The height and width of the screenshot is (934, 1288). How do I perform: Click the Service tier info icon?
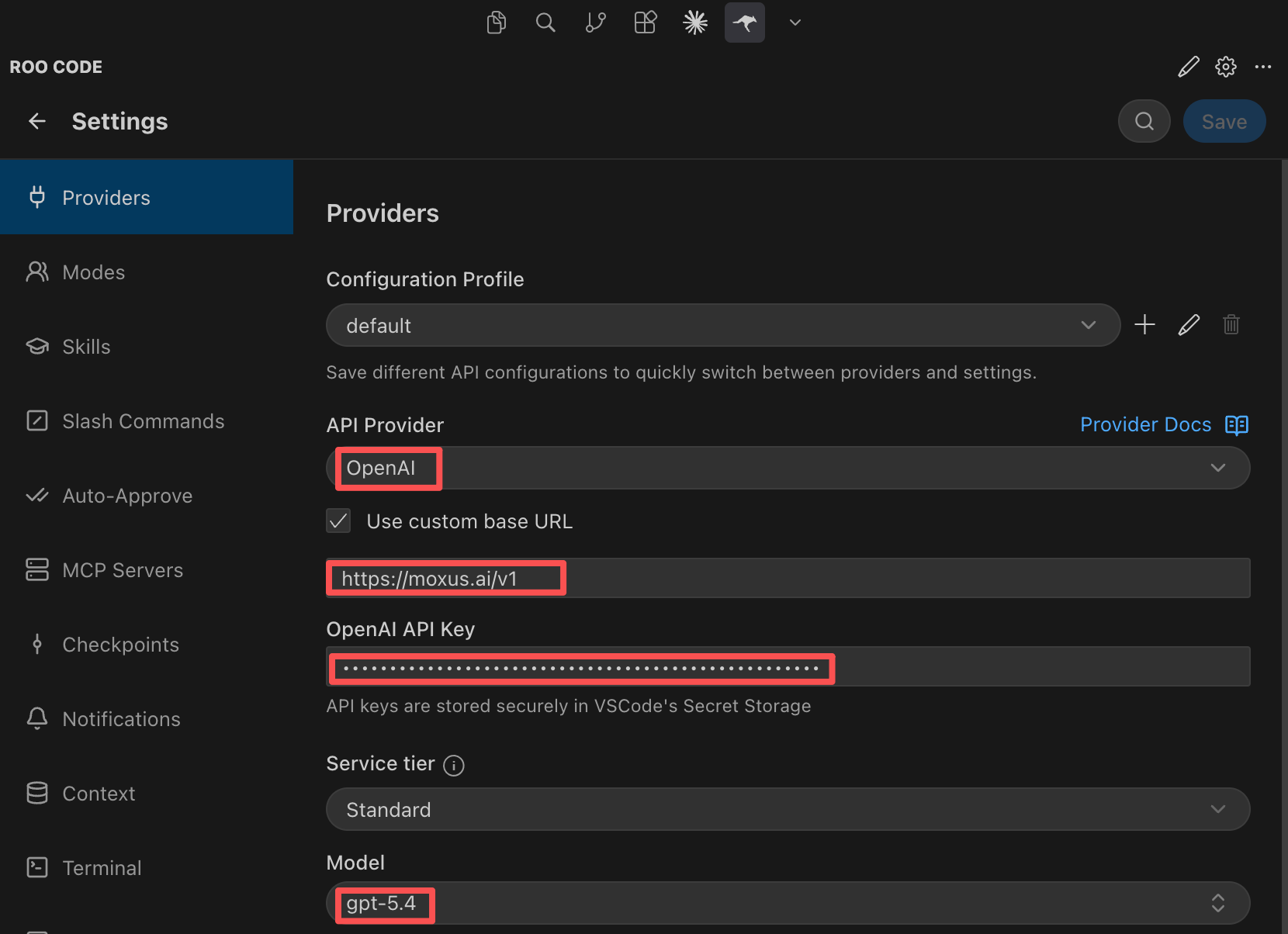click(x=454, y=766)
